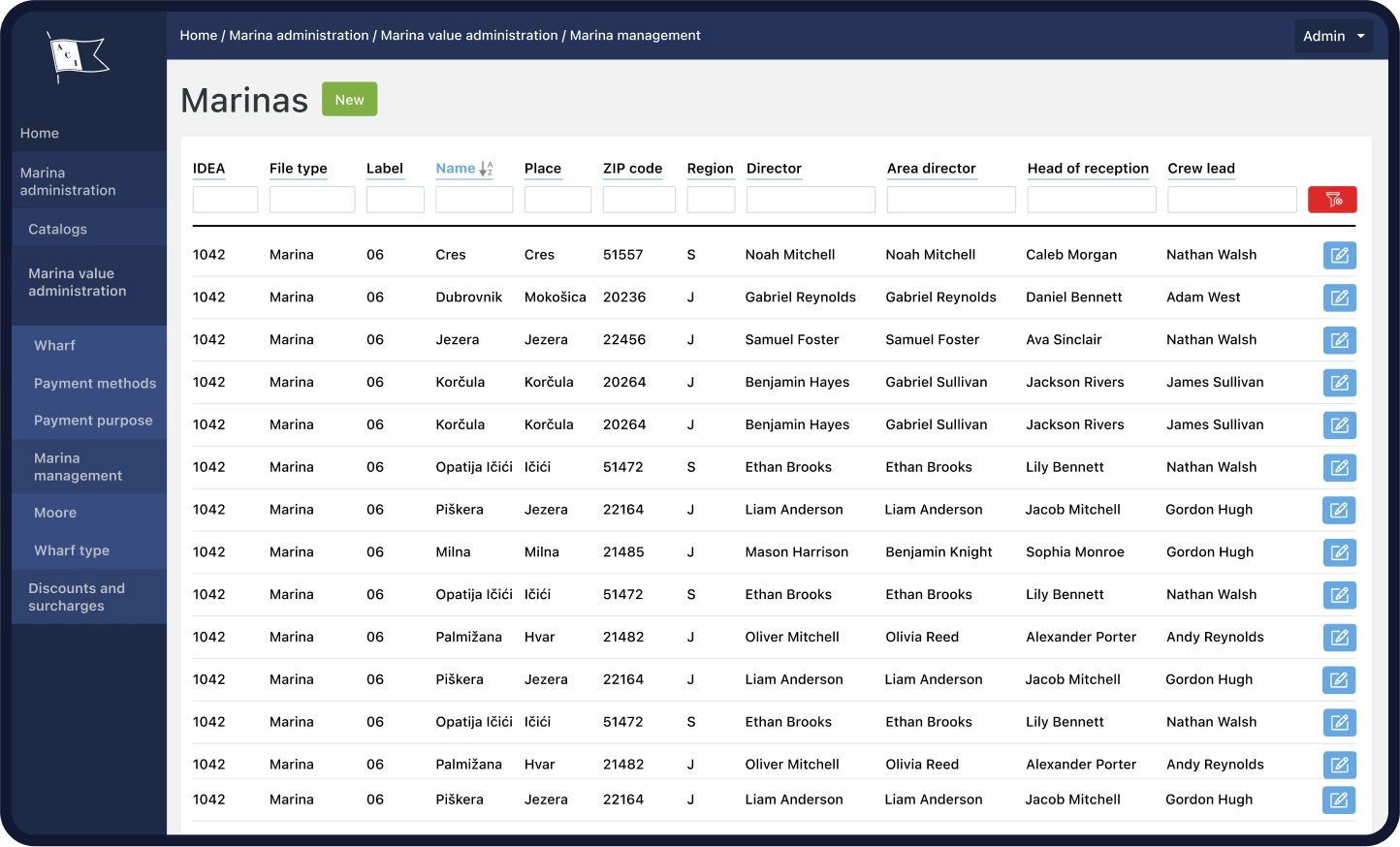Sort by IDEA column header

point(208,169)
